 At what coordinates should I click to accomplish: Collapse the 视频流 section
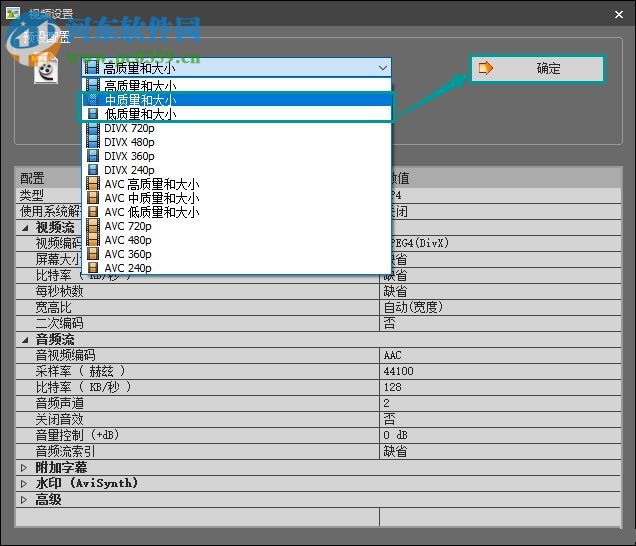click(25, 228)
